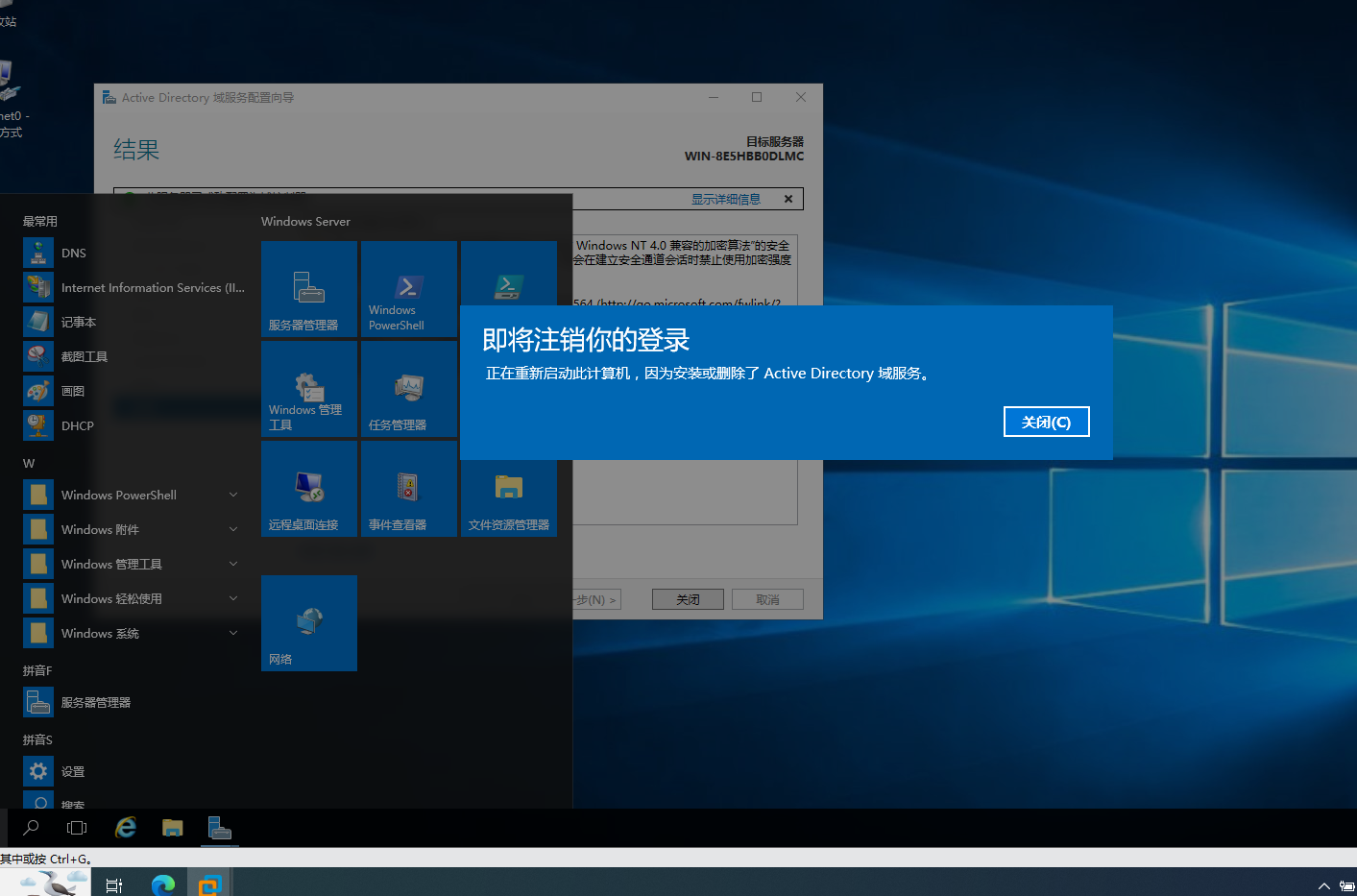Expand the Windows 轻松使用 folder

[134, 599]
